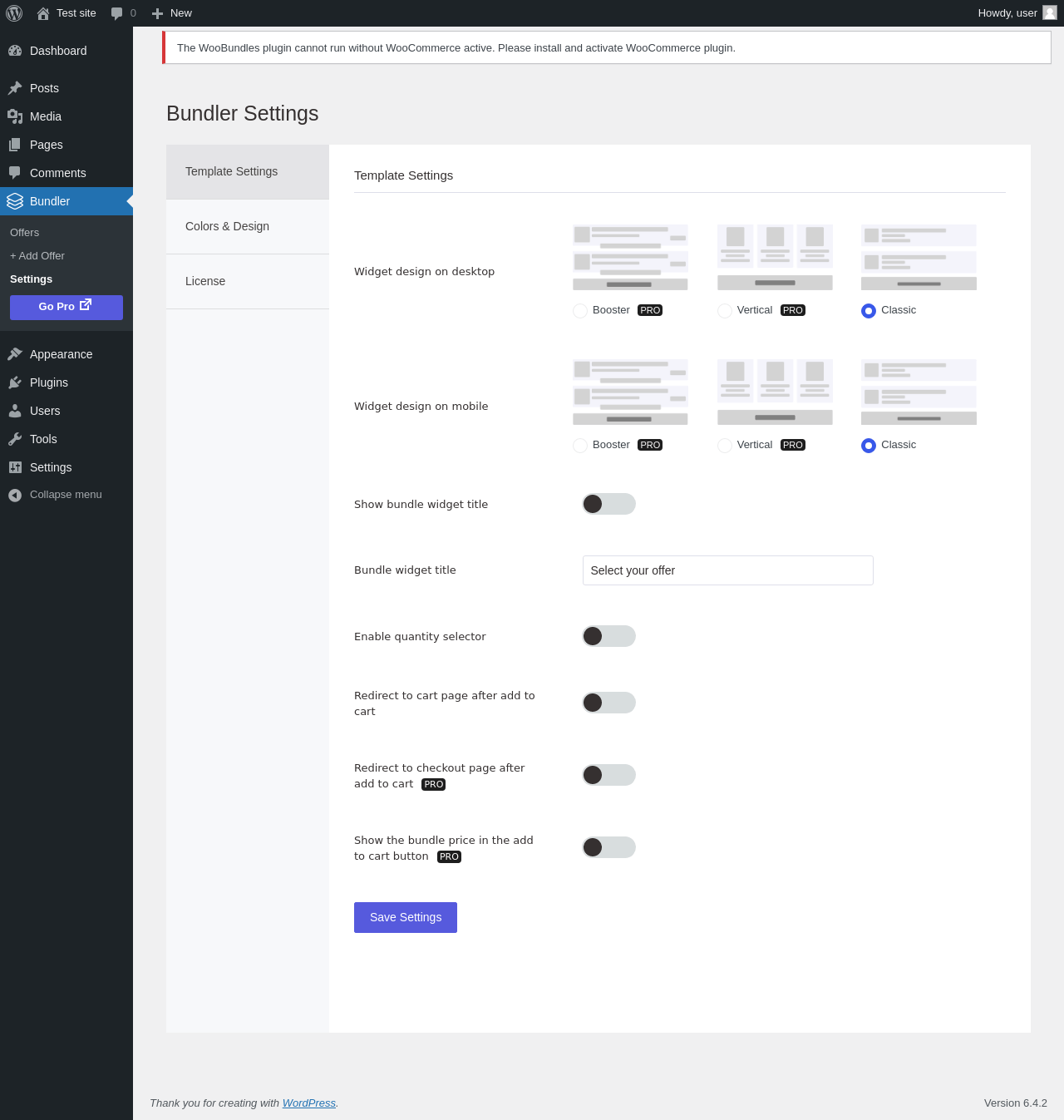Select Classic radio for desktop widget design
The image size is (1064, 1120).
tap(869, 311)
